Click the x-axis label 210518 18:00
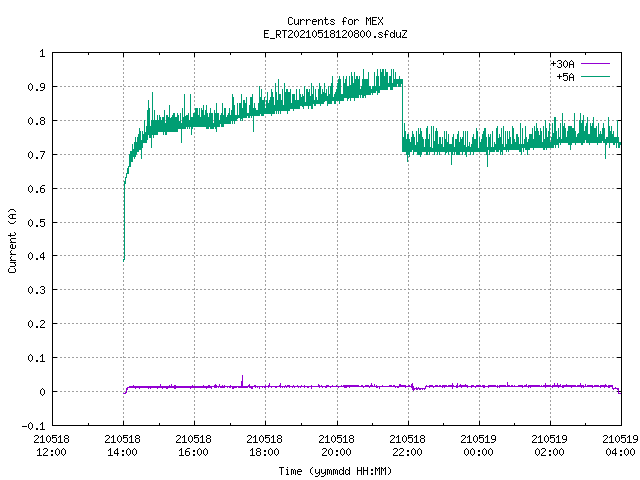Image resolution: width=640 pixels, height=480 pixels. pyautogui.click(x=265, y=445)
